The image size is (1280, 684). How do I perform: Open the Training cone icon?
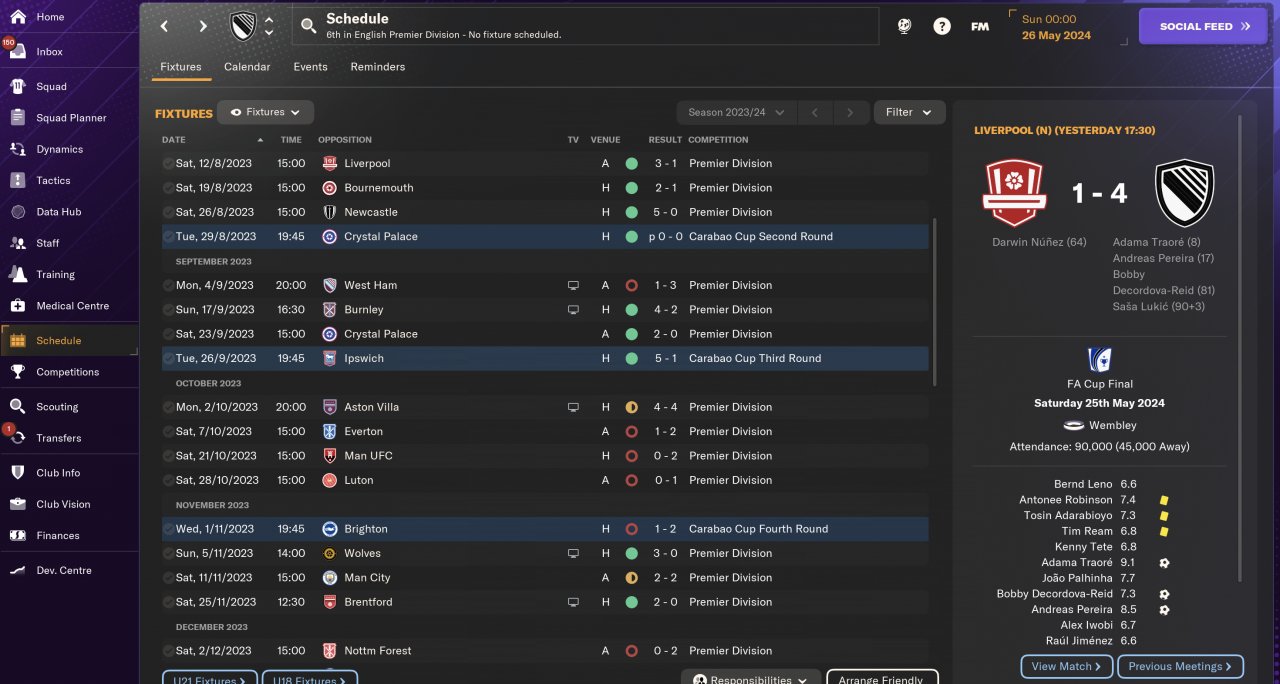pyautogui.click(x=18, y=275)
